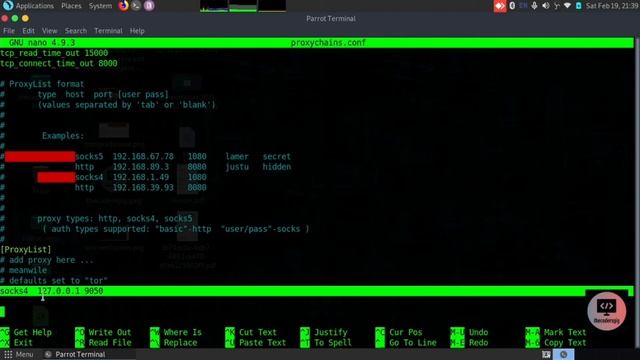
Task: Open the Wi-Fi network tray icon
Action: tap(567, 6)
